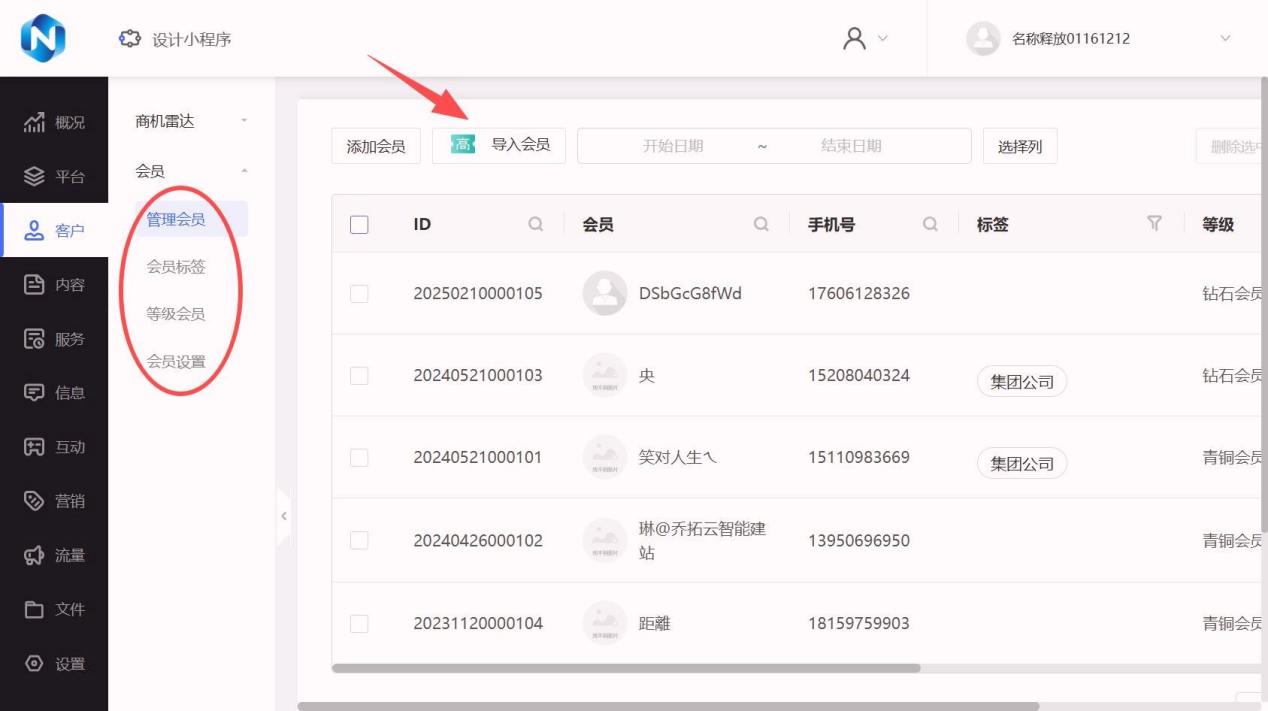Check the box for member DSbGcG8fWd
Image resolution: width=1268 pixels, height=711 pixels.
click(x=359, y=294)
